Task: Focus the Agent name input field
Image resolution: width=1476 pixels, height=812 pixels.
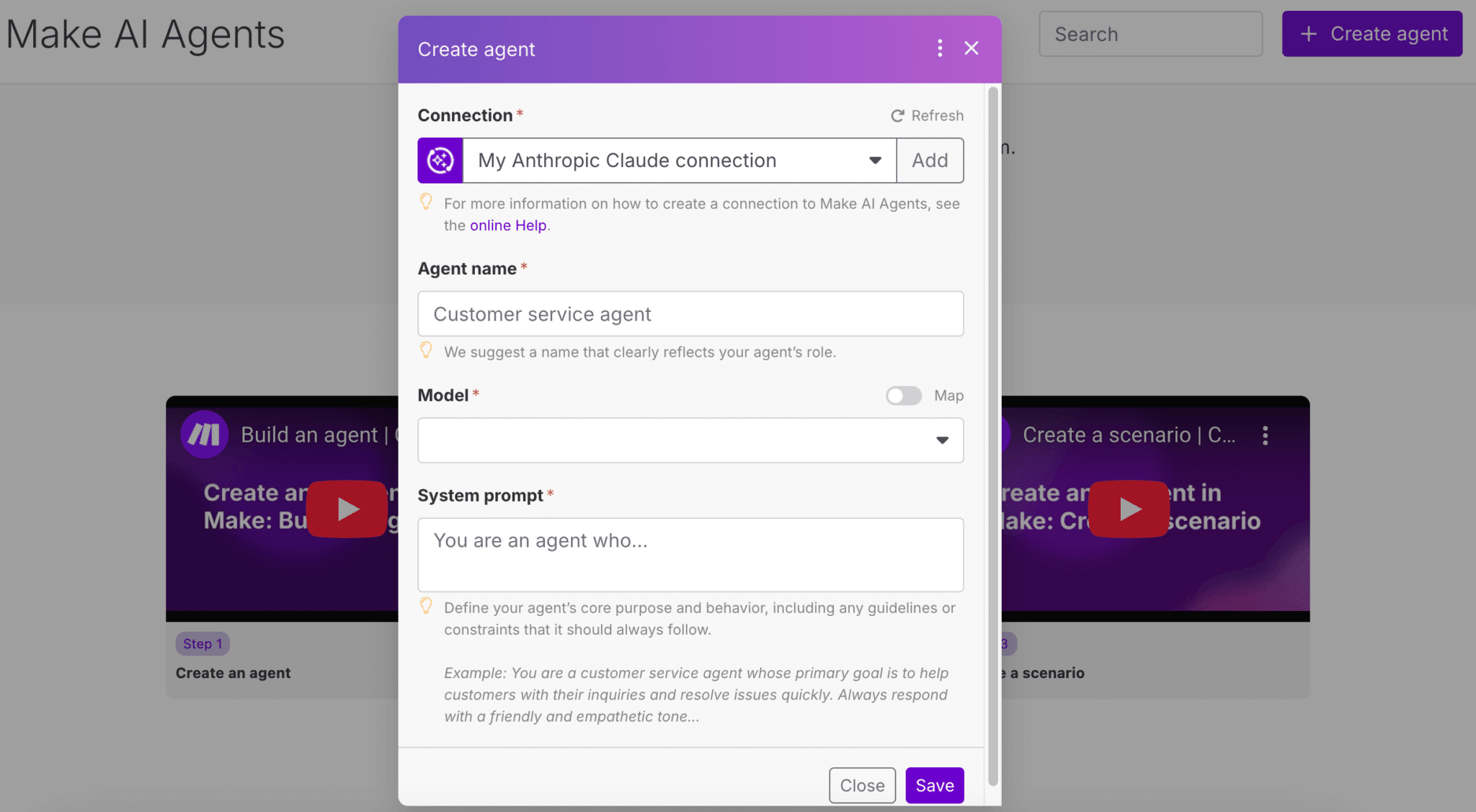Action: click(x=690, y=314)
